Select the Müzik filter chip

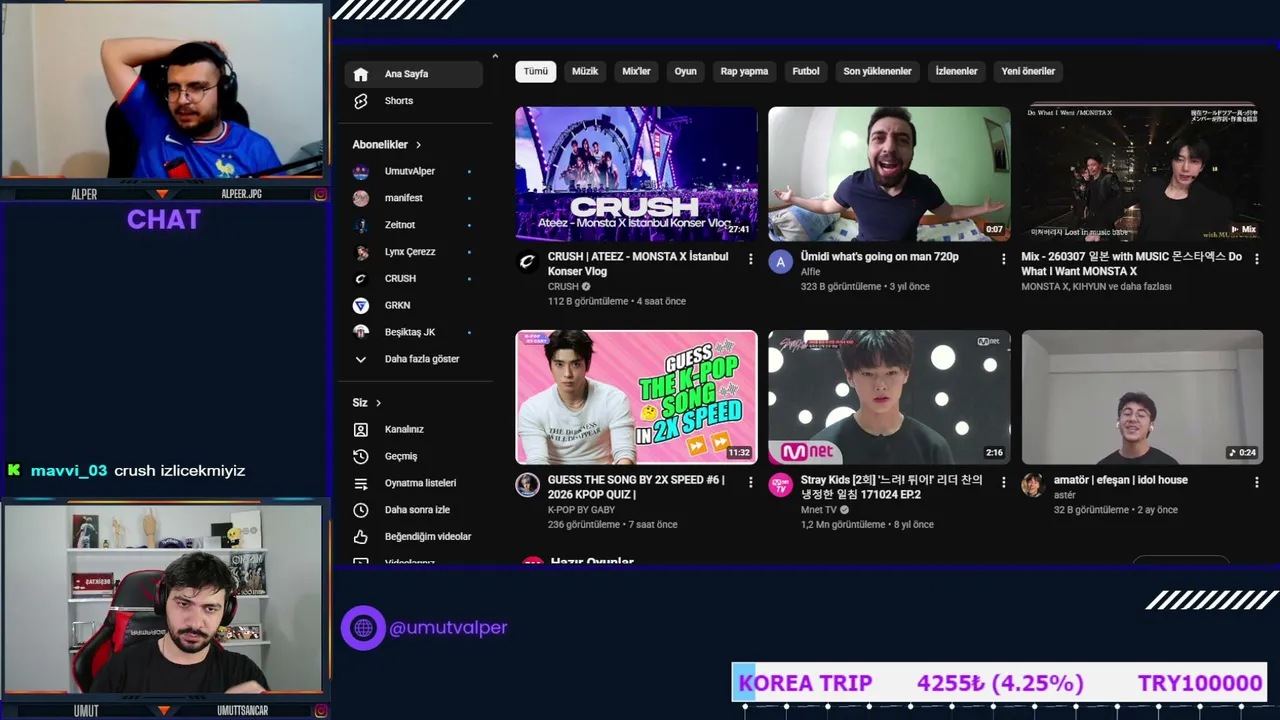point(585,71)
